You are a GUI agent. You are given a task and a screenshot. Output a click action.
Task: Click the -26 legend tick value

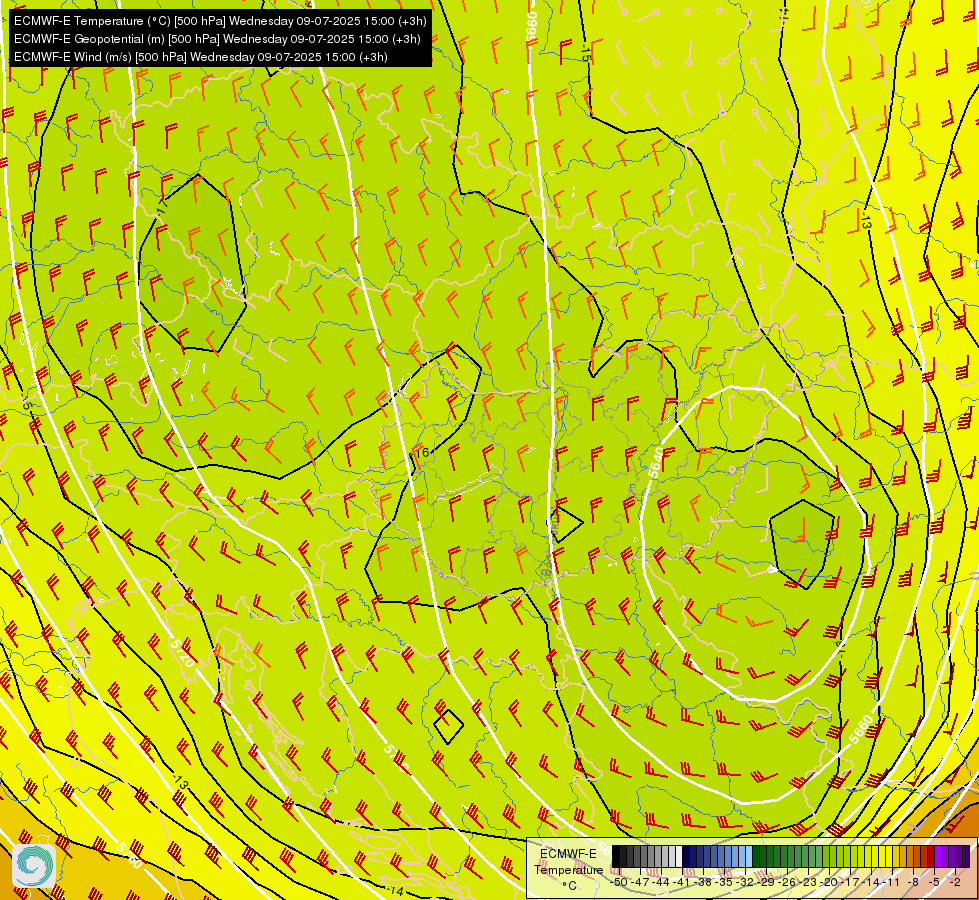coord(787,882)
